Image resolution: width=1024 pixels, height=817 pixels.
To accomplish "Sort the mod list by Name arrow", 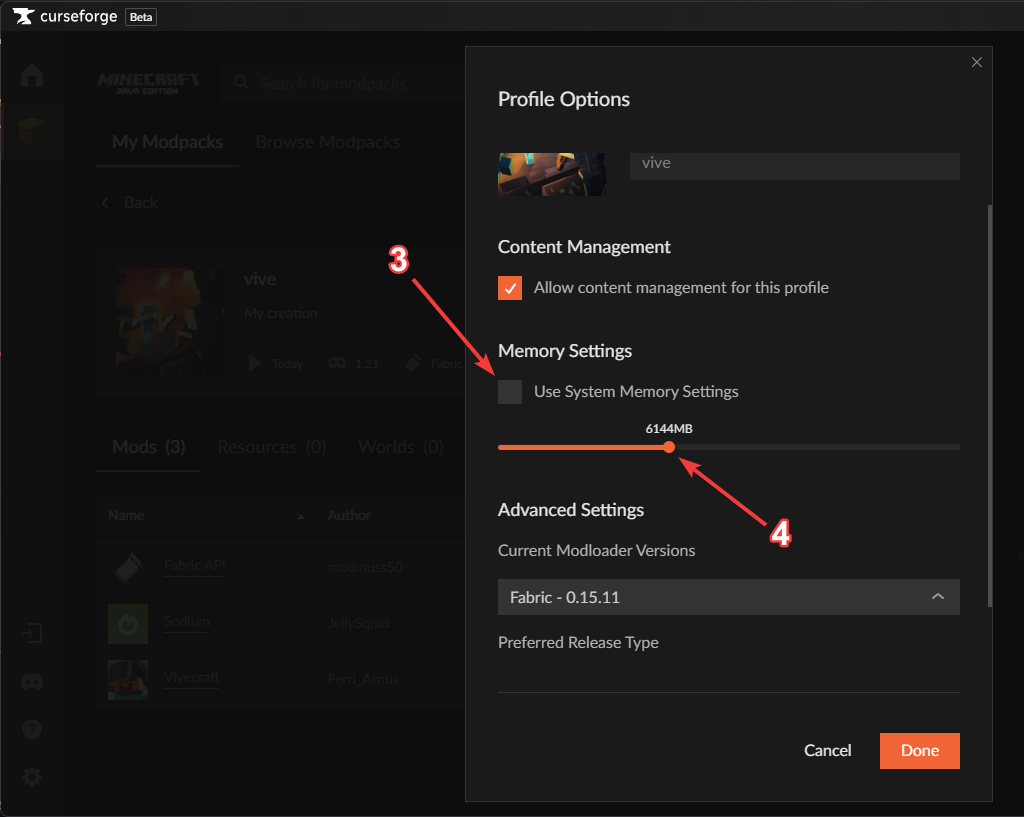I will (301, 517).
